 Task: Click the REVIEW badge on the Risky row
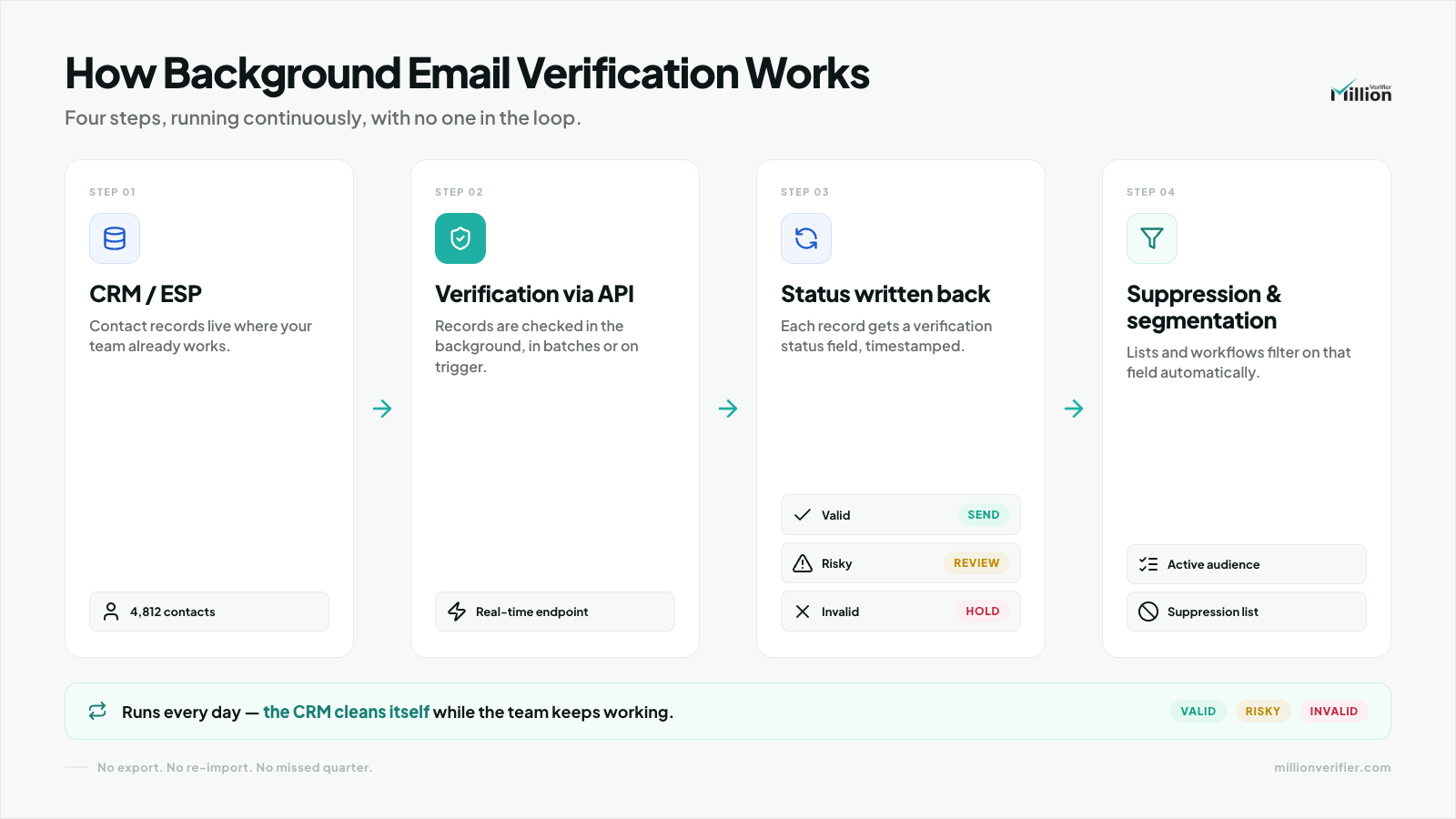(x=976, y=563)
